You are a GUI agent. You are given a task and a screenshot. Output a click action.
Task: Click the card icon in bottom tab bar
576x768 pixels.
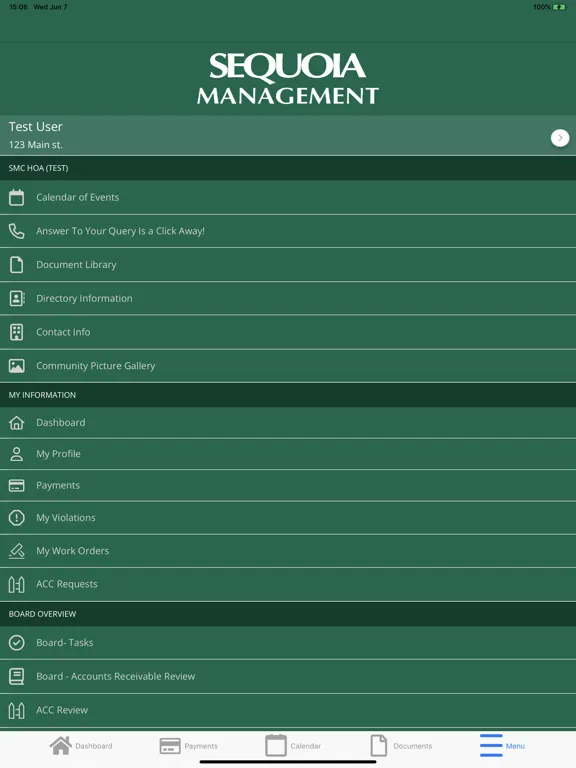click(170, 746)
